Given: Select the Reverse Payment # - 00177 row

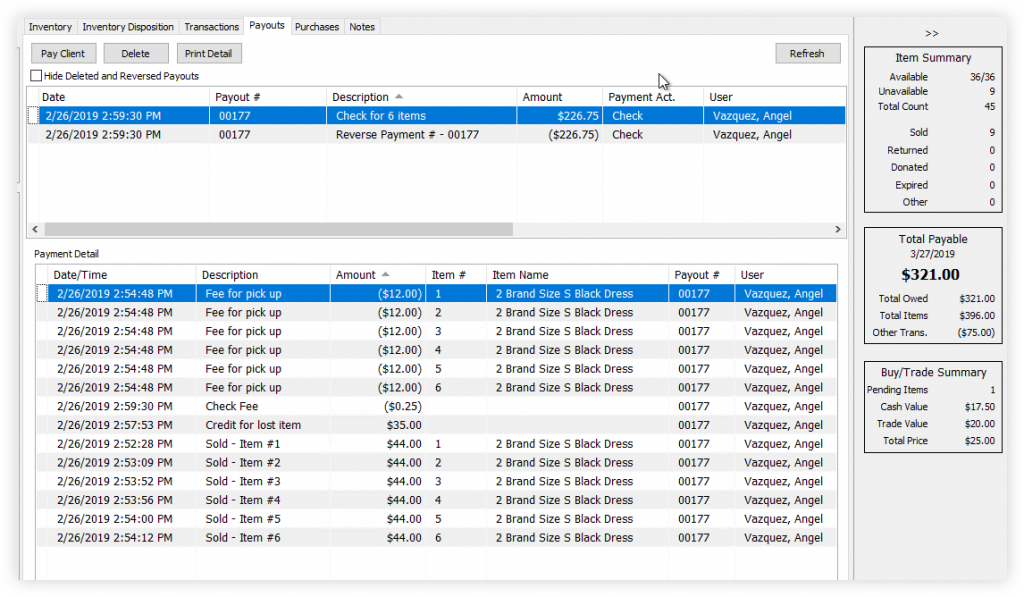Looking at the screenshot, I should (405, 135).
